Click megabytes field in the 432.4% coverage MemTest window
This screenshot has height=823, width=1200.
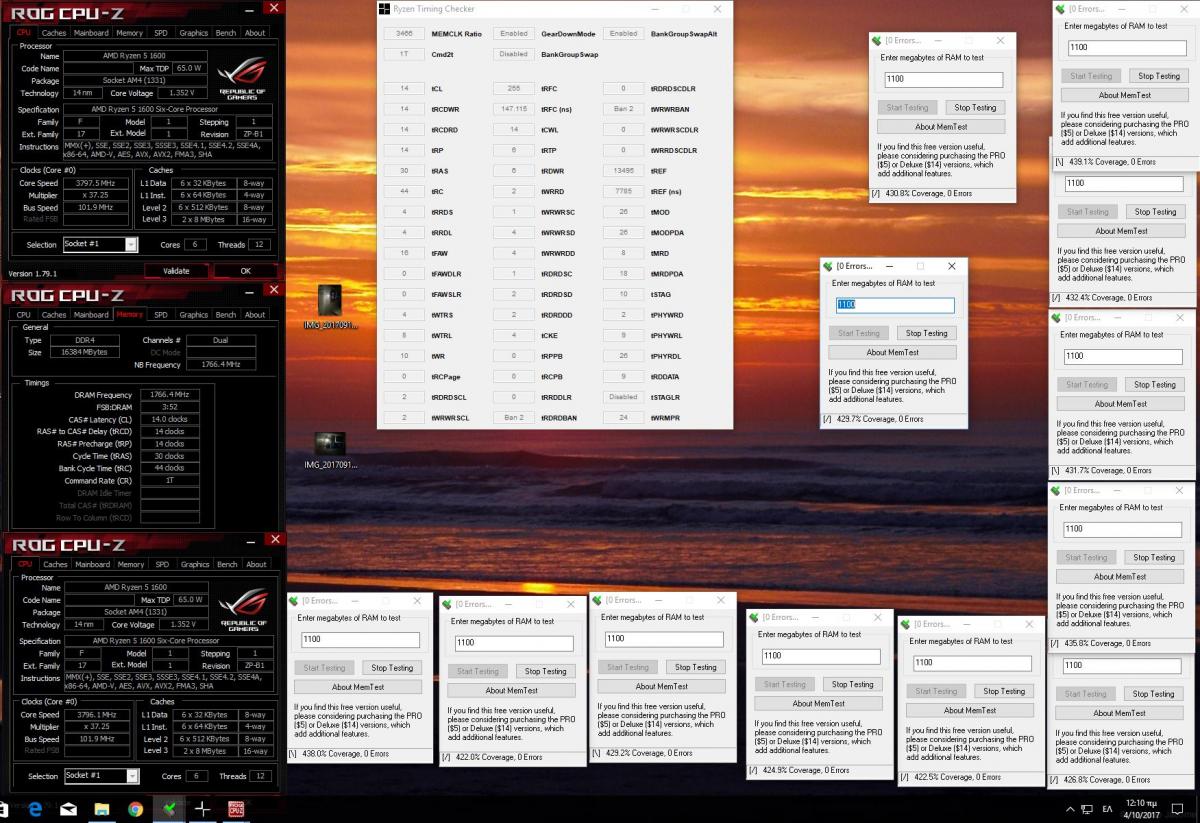(x=1124, y=184)
